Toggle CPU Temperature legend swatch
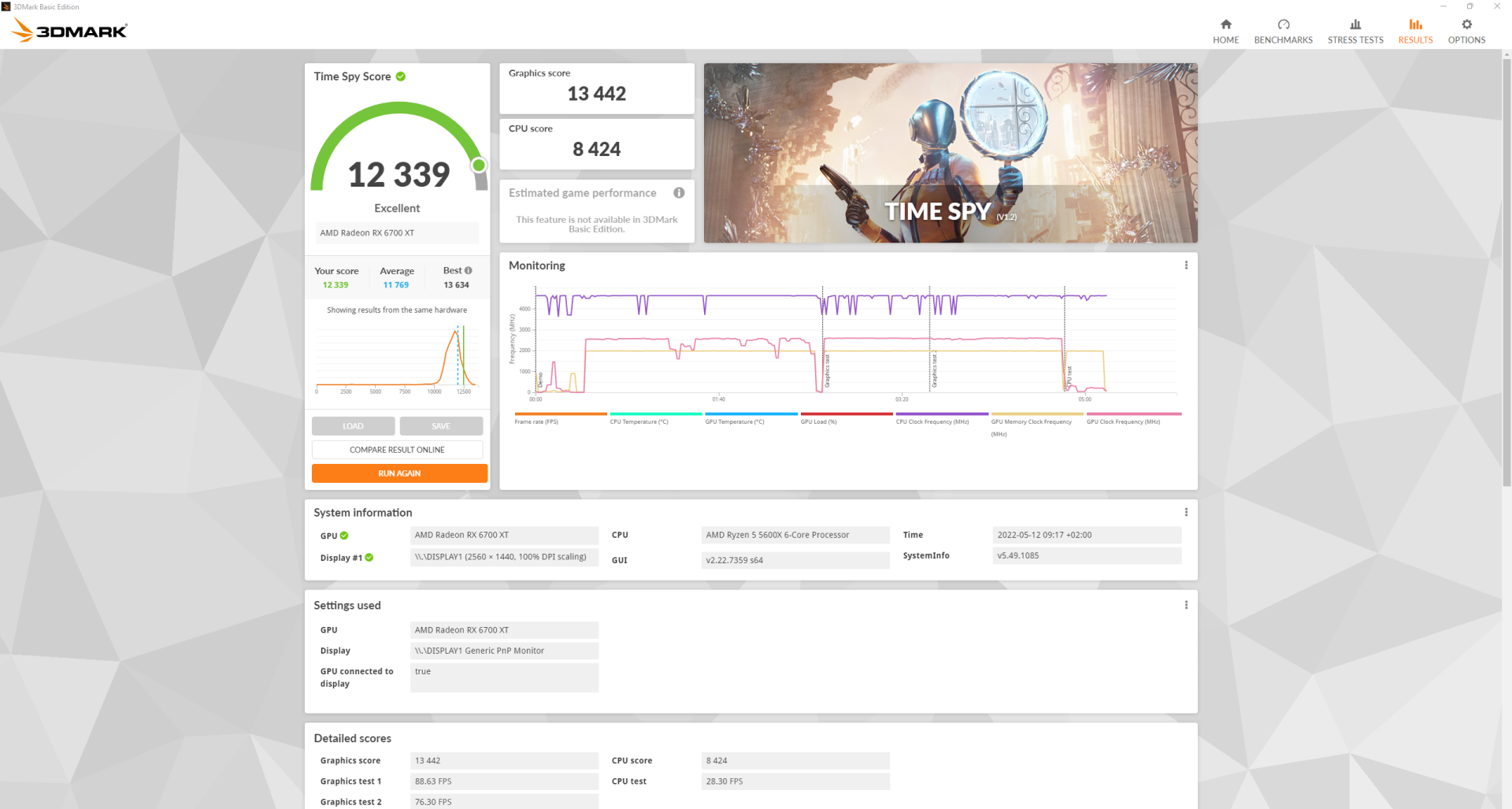The width and height of the screenshot is (1512, 809). 656,414
